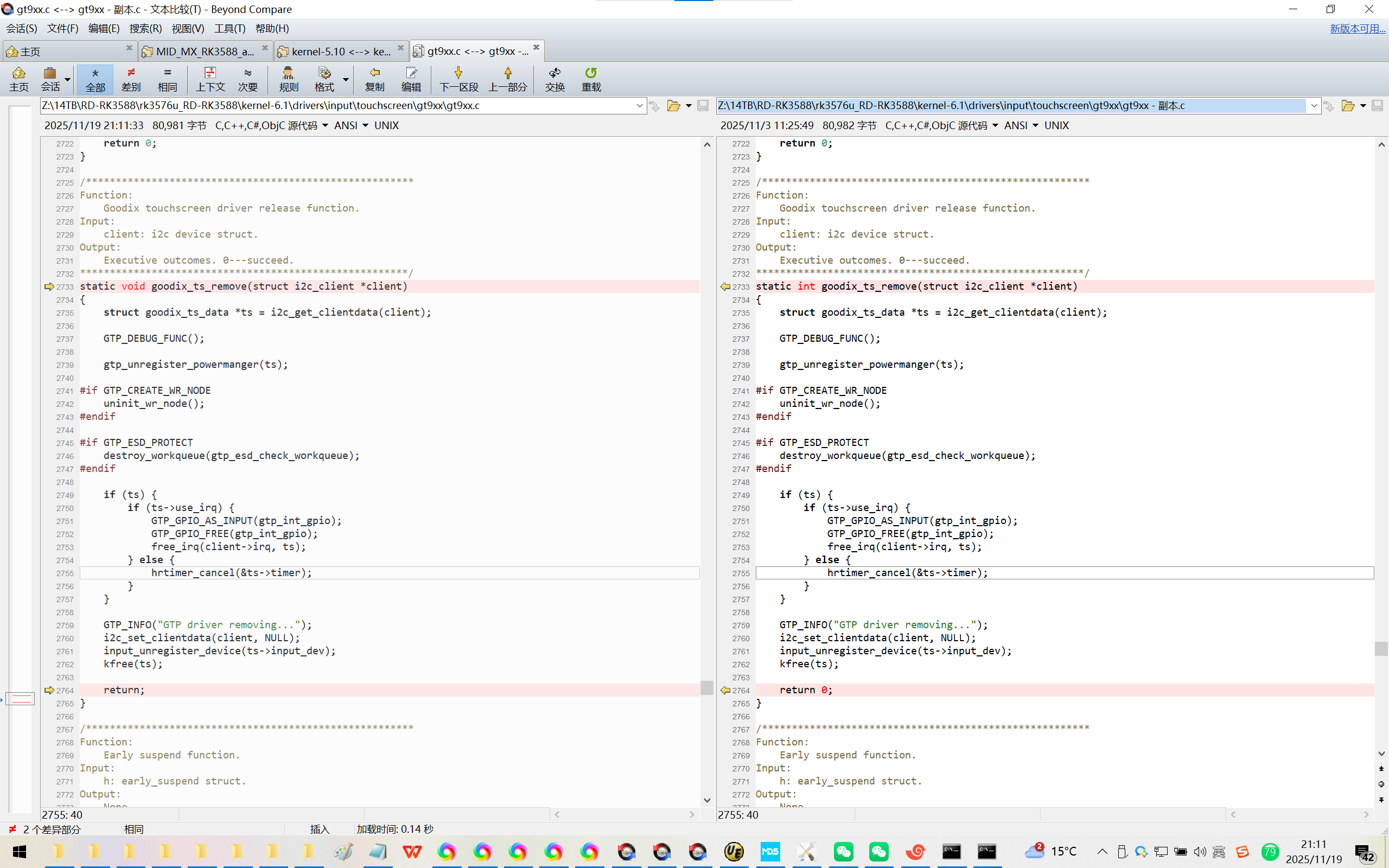Click the Swap sides (交换) icon
Screen dimensions: 1389x868
pos(555,79)
